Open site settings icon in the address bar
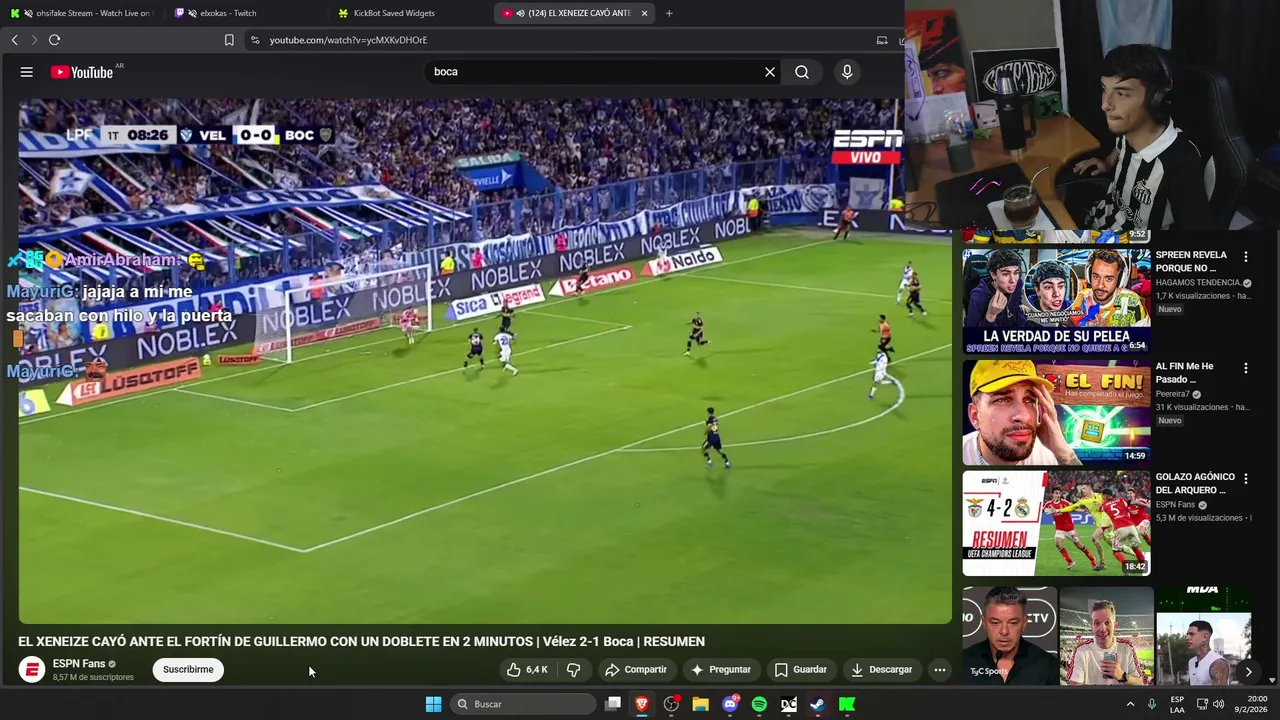 255,40
